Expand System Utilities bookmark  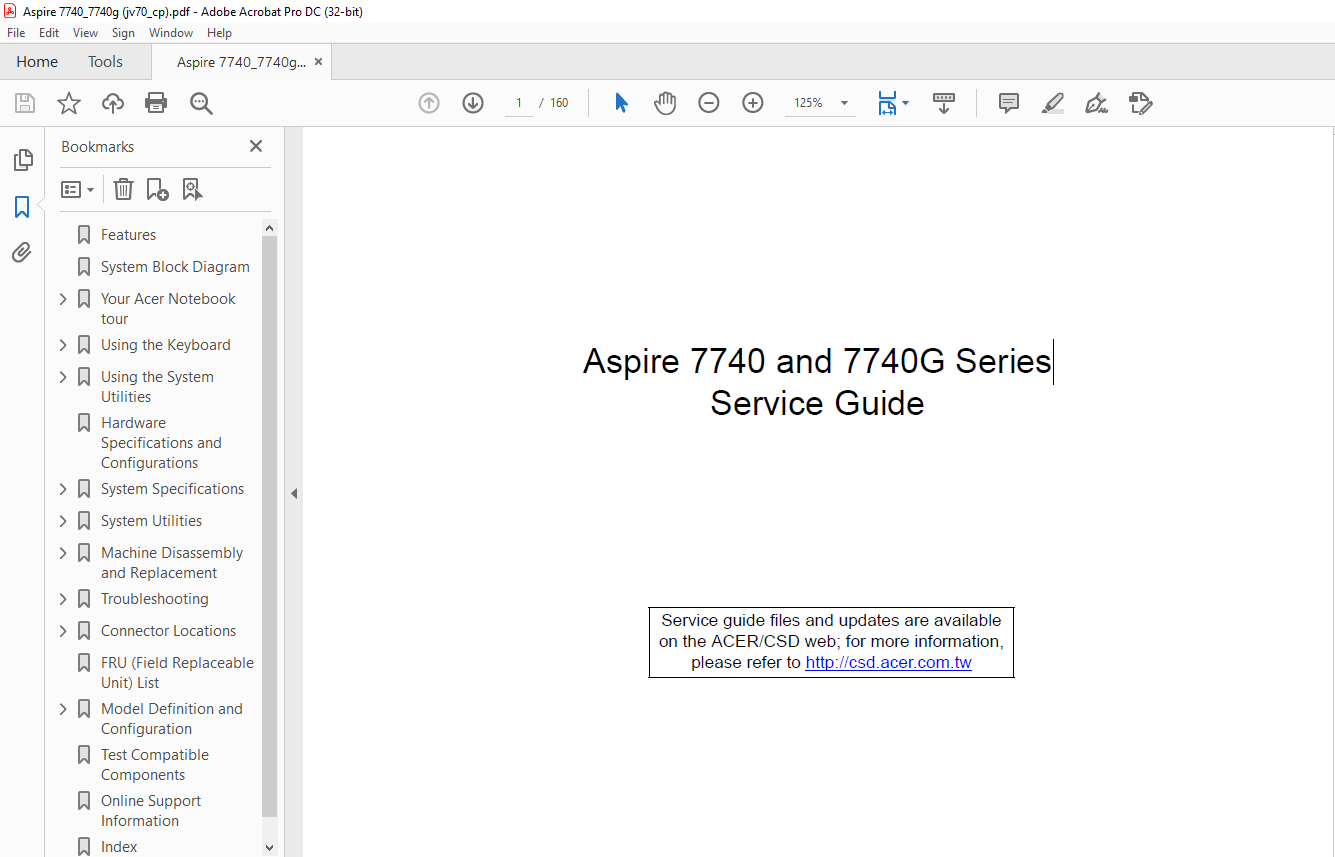click(63, 521)
